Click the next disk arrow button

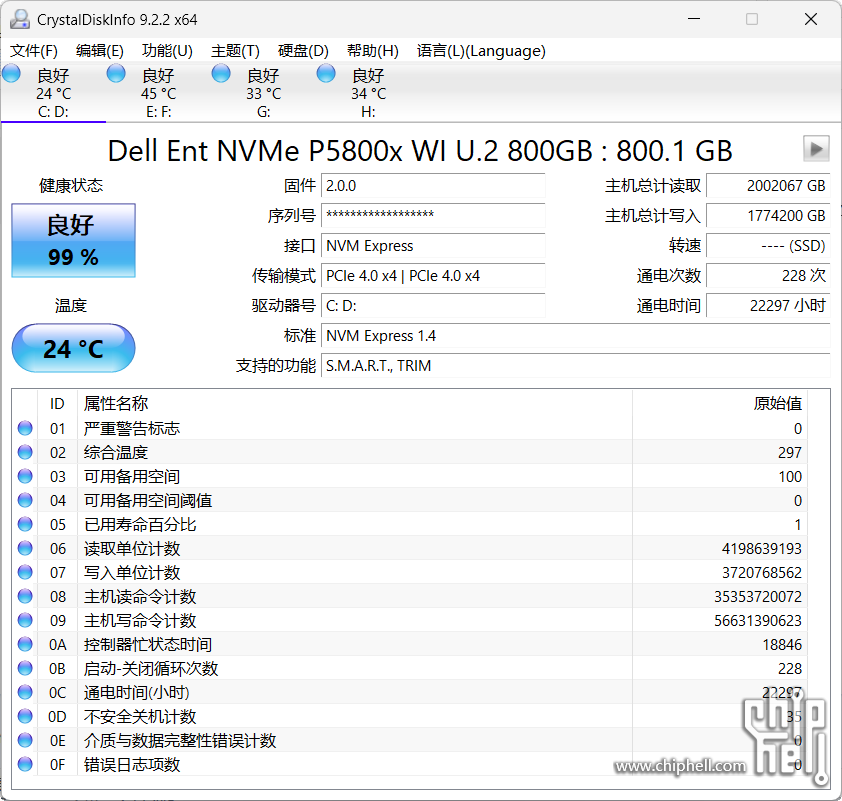pyautogui.click(x=816, y=149)
